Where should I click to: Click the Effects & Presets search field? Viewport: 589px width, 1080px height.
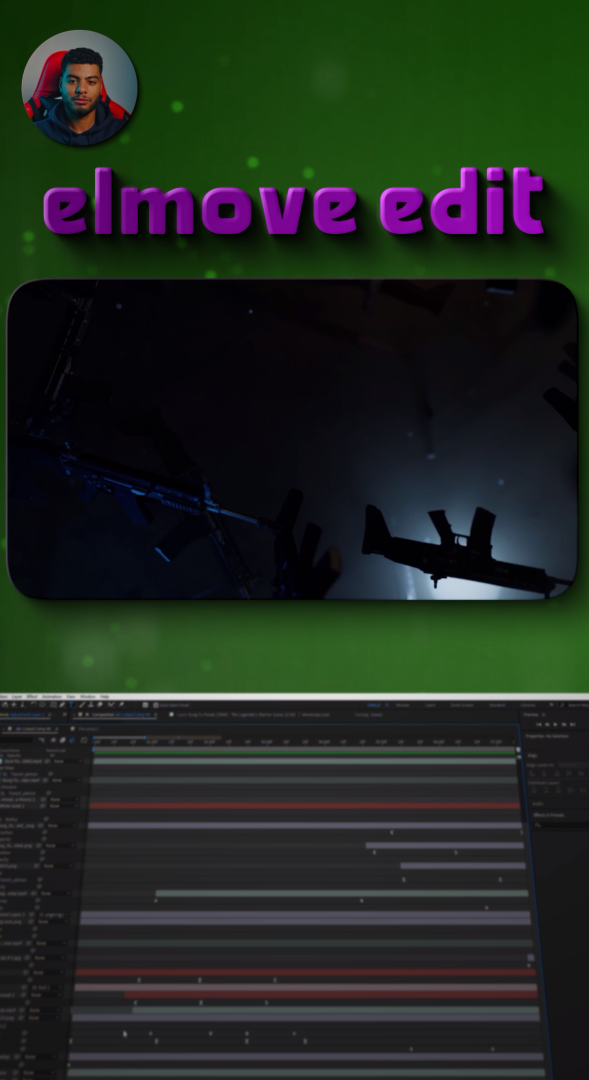point(561,824)
